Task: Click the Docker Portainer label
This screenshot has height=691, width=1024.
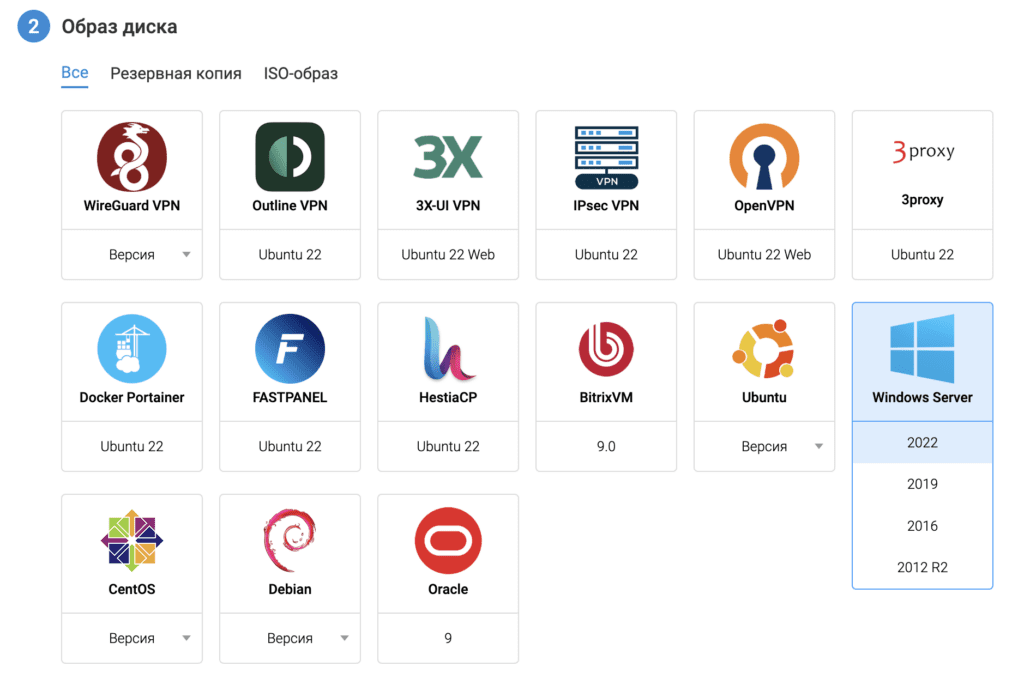Action: (x=132, y=398)
